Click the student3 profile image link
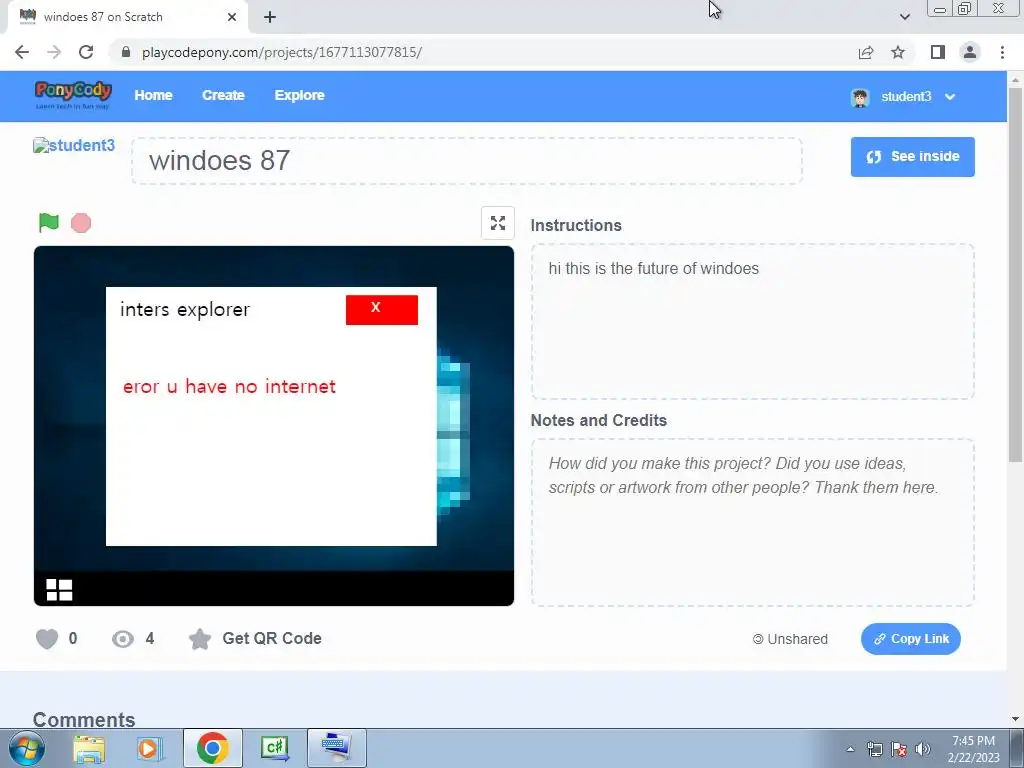Viewport: 1024px width, 768px height. [x=74, y=145]
